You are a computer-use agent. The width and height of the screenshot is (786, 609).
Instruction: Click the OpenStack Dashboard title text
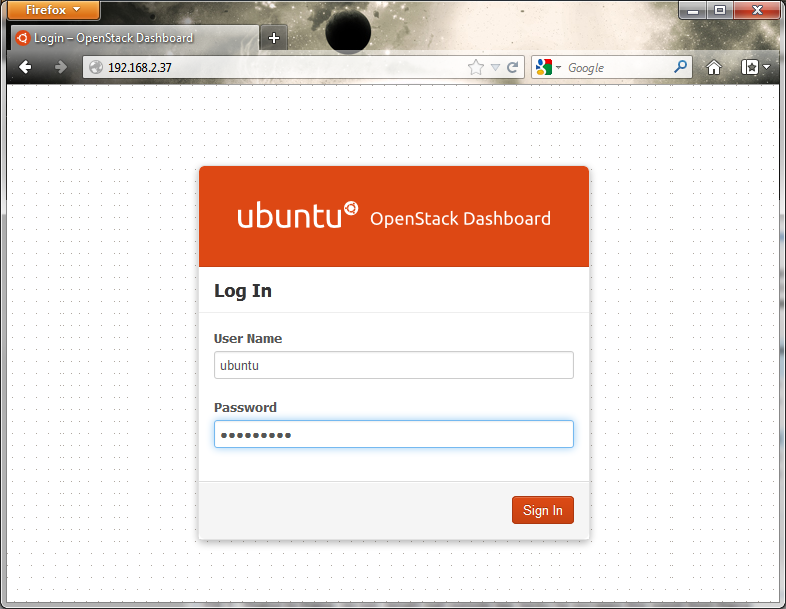(460, 219)
